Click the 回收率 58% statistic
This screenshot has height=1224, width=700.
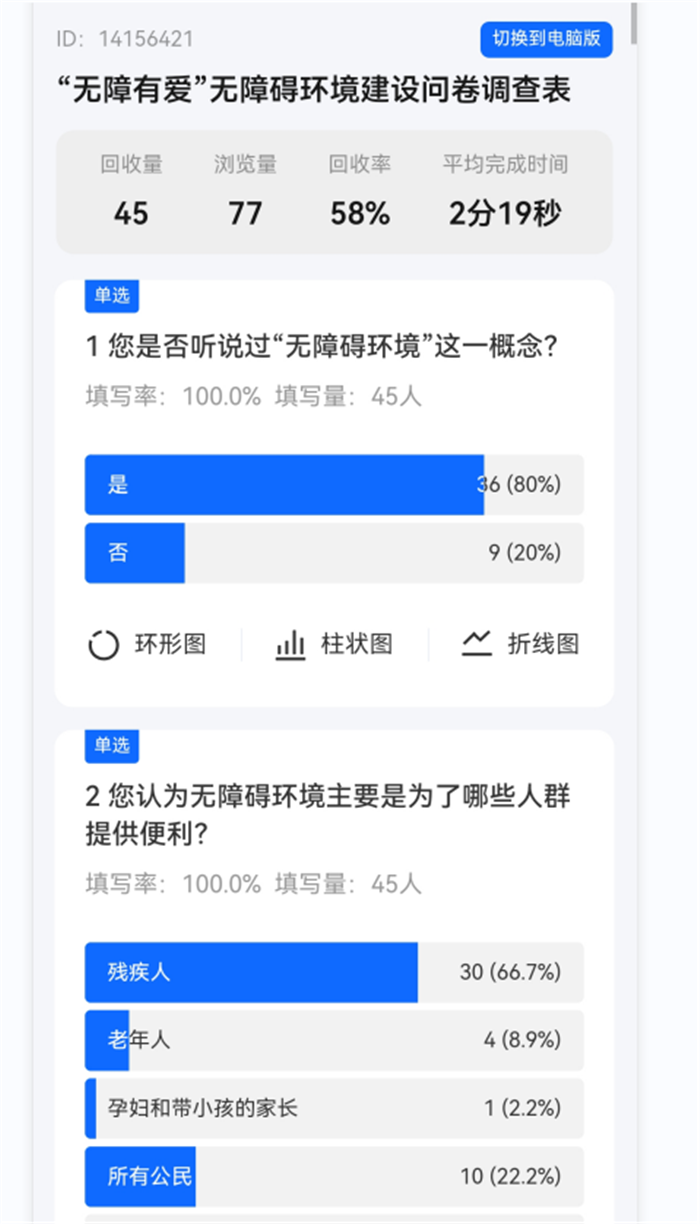(360, 190)
